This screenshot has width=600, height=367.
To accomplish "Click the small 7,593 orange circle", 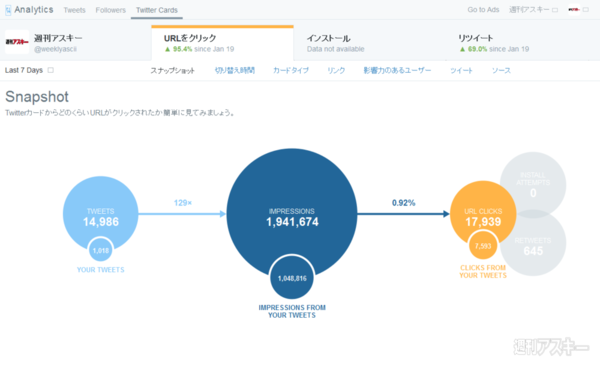I will [483, 246].
